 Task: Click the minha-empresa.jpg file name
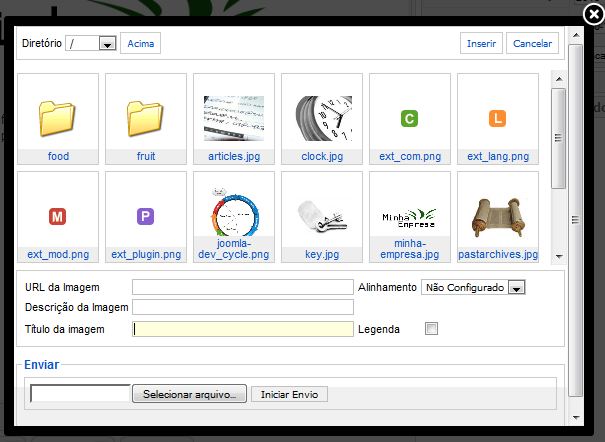[x=410, y=249]
